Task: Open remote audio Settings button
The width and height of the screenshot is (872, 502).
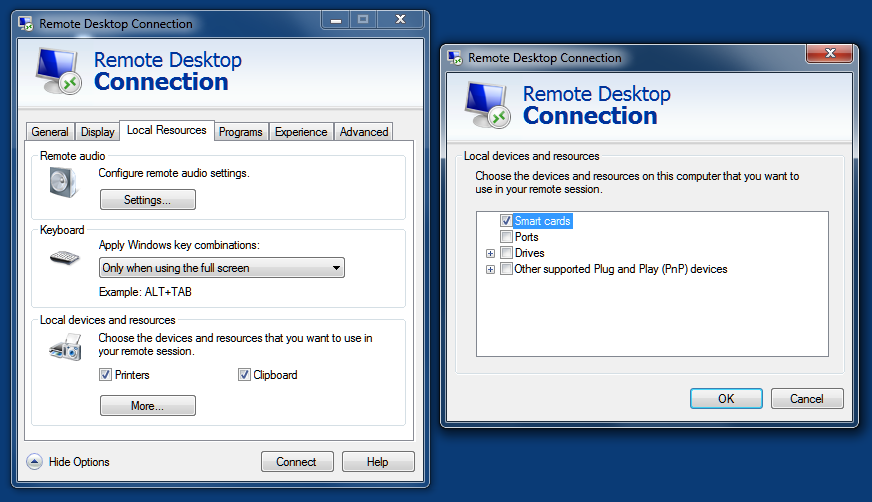Action: point(147,200)
